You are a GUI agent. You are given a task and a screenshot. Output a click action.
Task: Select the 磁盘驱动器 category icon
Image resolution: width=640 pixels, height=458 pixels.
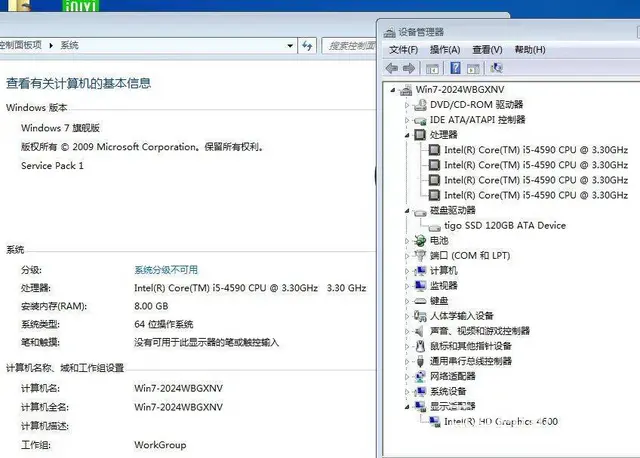click(x=420, y=211)
